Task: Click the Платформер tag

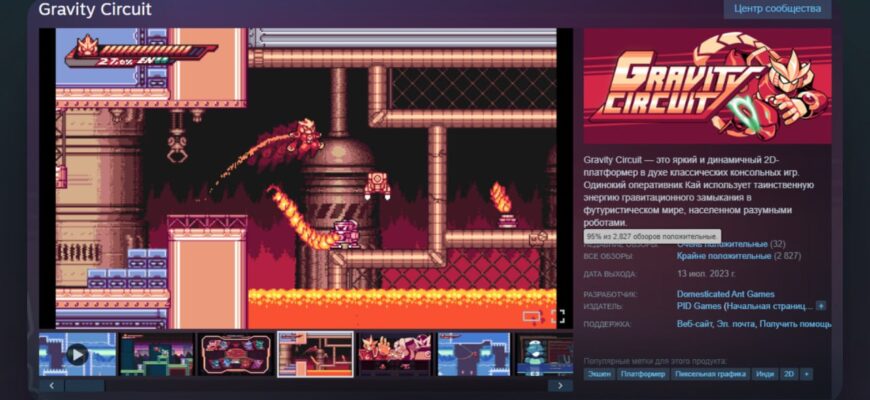Action: 643,374
